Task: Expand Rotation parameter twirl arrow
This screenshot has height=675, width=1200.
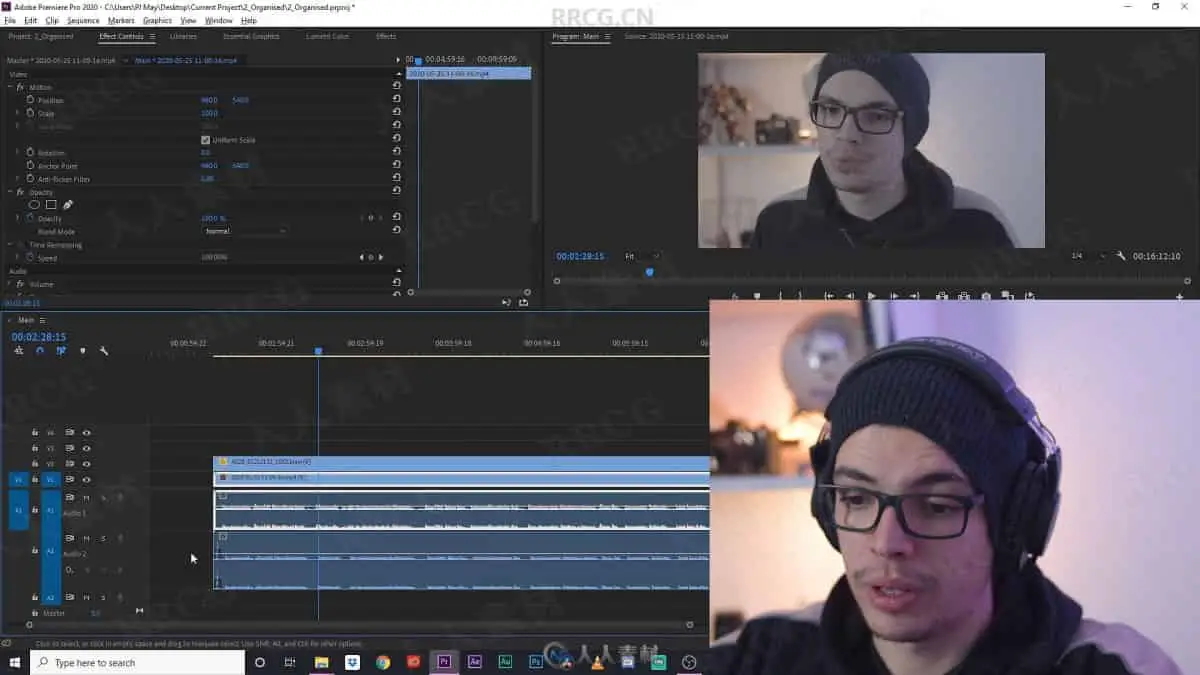Action: [18, 152]
